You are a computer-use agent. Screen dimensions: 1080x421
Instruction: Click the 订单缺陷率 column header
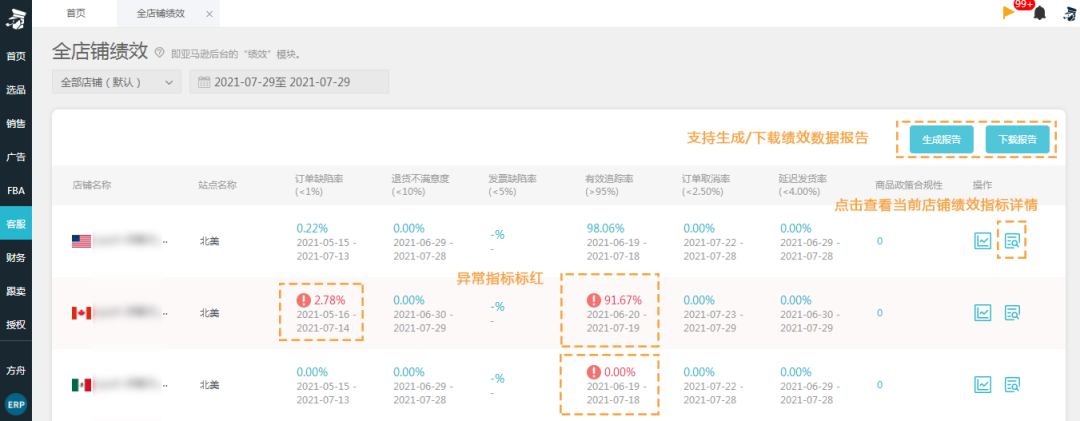coord(320,185)
